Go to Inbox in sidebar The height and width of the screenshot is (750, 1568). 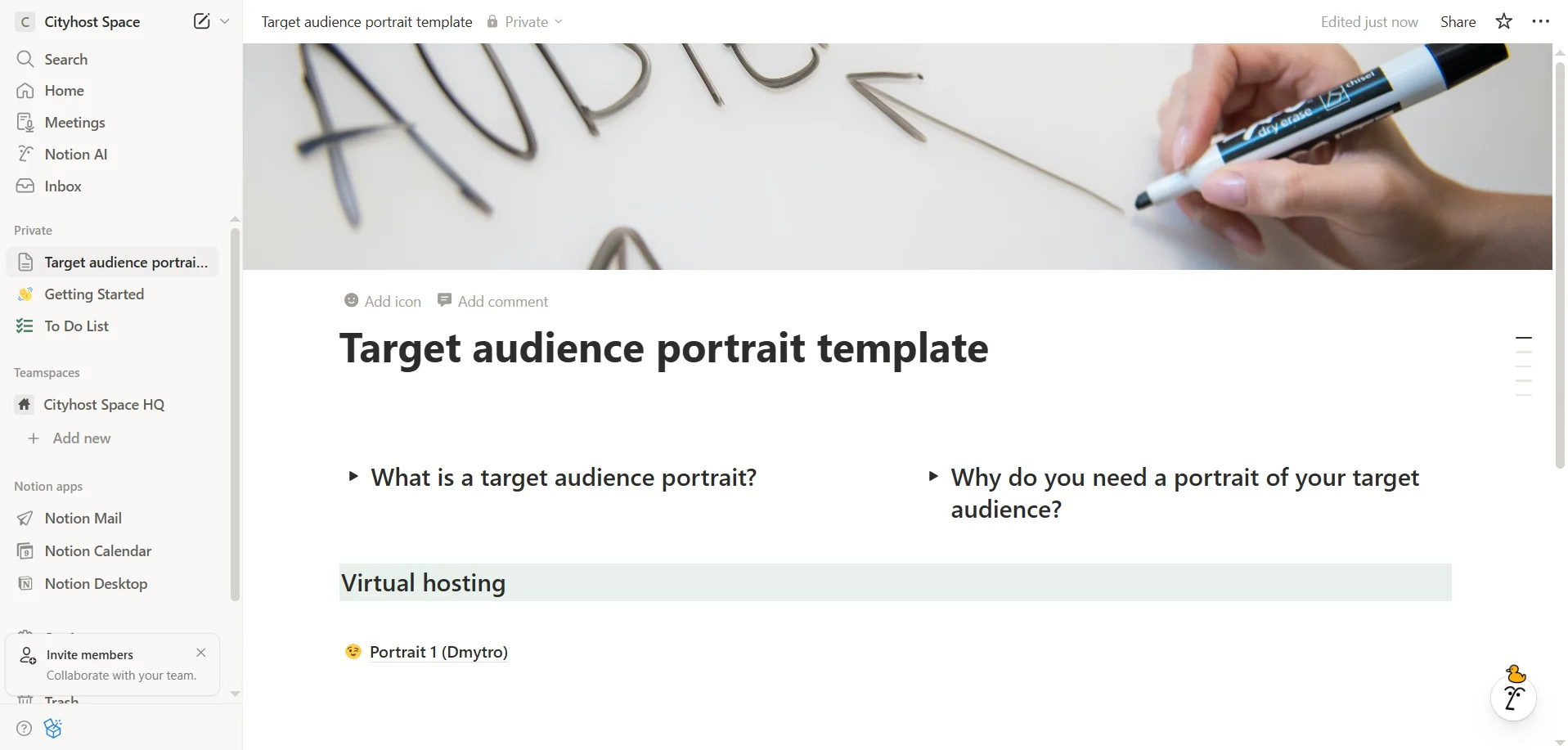coord(63,186)
